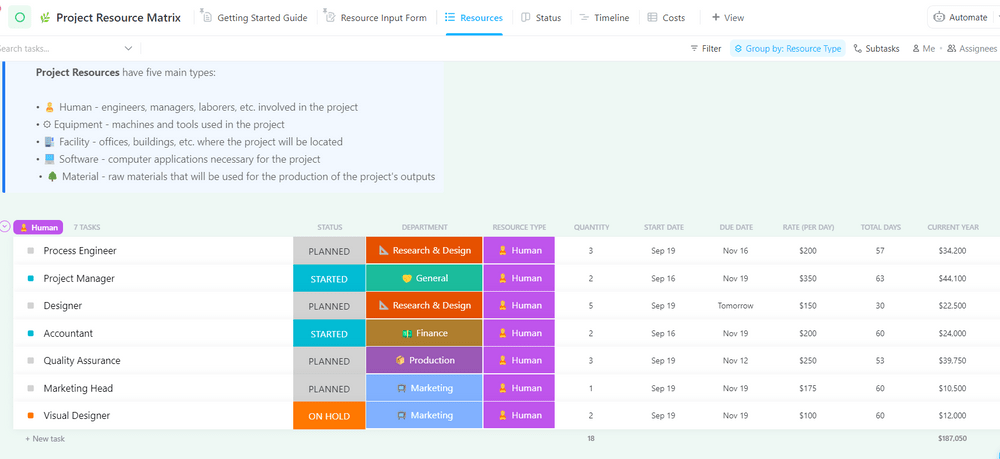Open the search tasks dropdown chevron

click(128, 48)
